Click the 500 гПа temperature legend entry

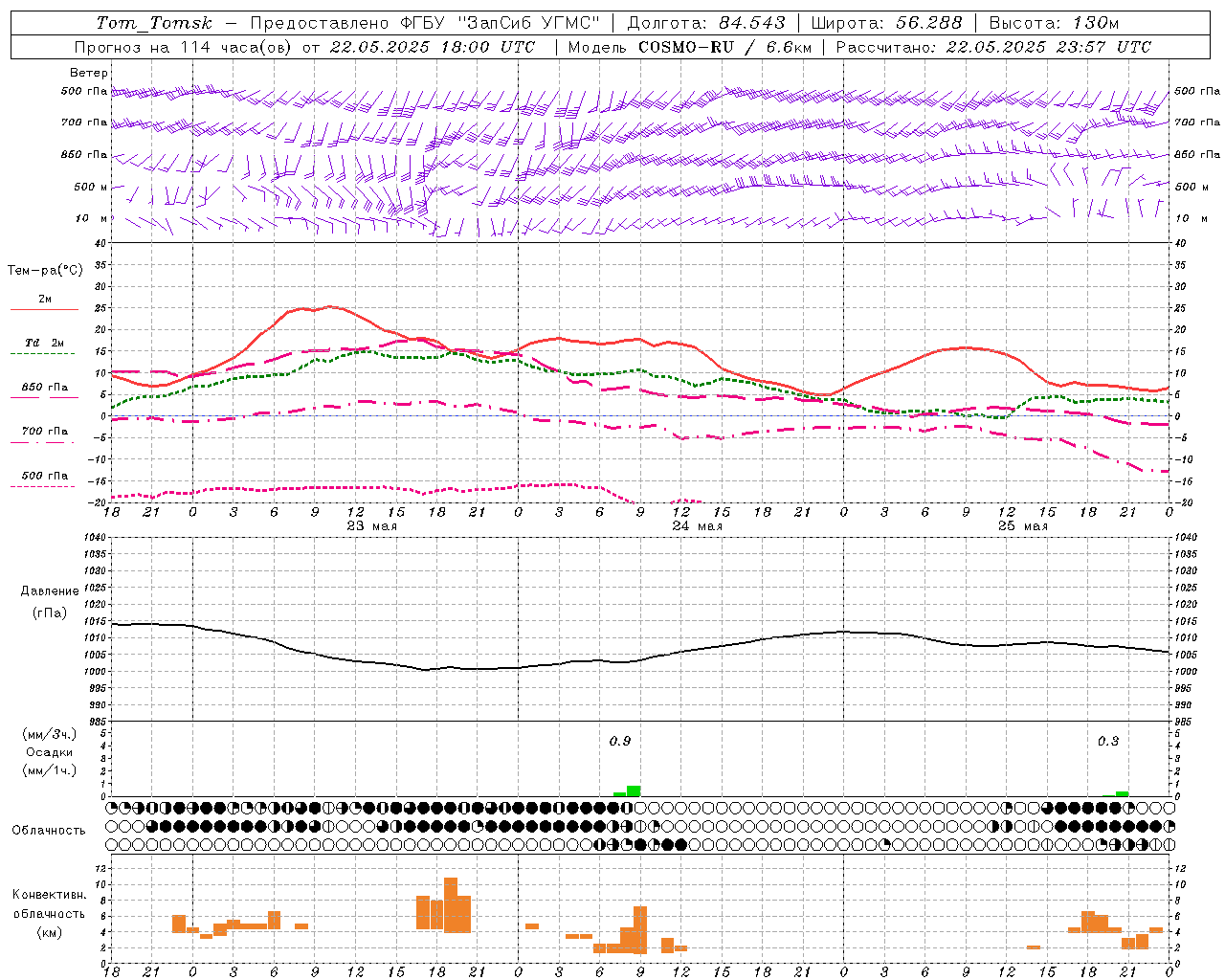click(x=44, y=479)
